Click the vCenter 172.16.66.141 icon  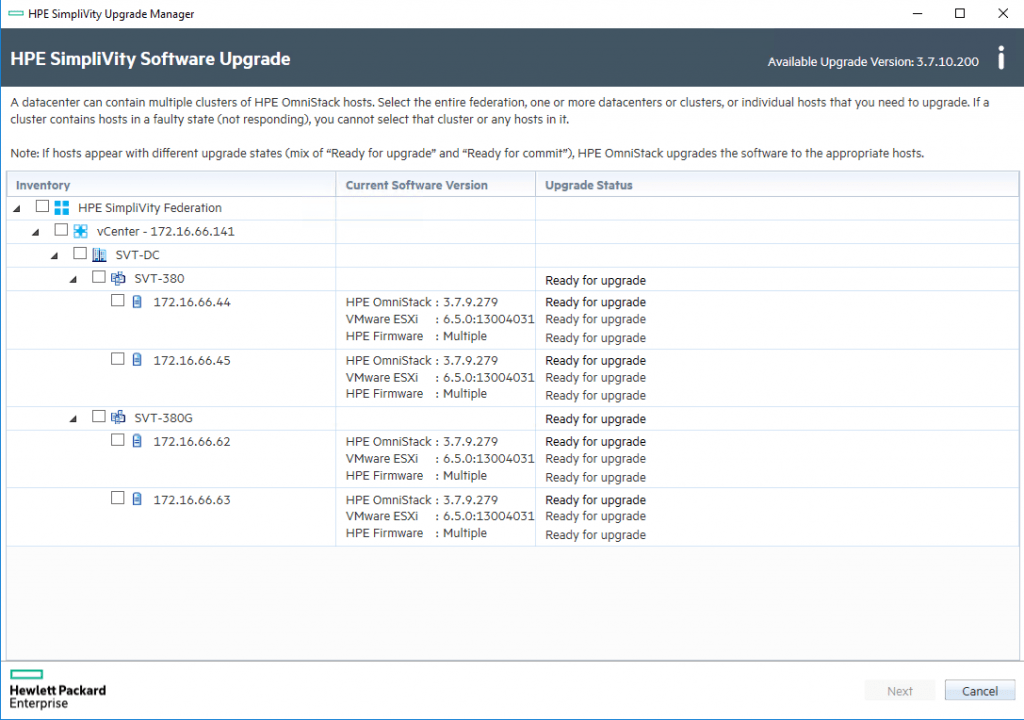pos(81,231)
